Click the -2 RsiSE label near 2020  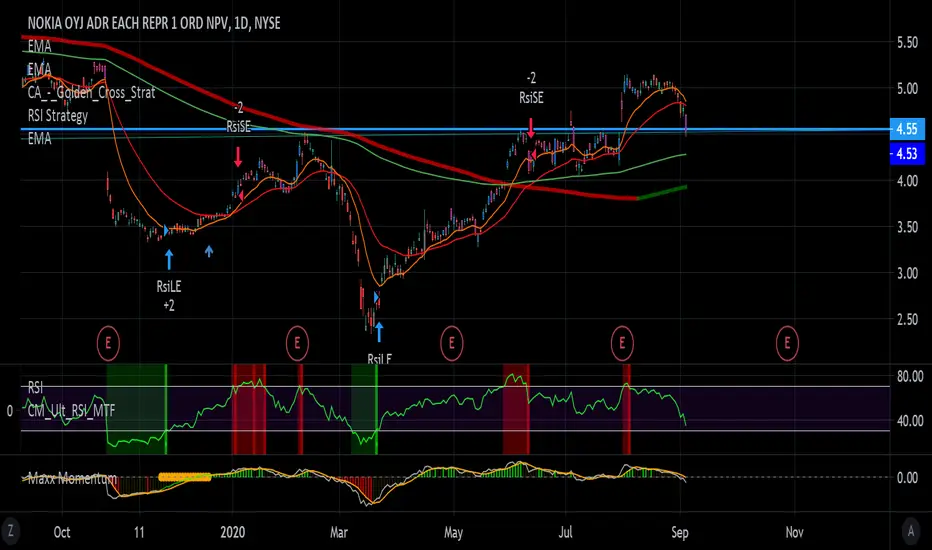tap(238, 117)
